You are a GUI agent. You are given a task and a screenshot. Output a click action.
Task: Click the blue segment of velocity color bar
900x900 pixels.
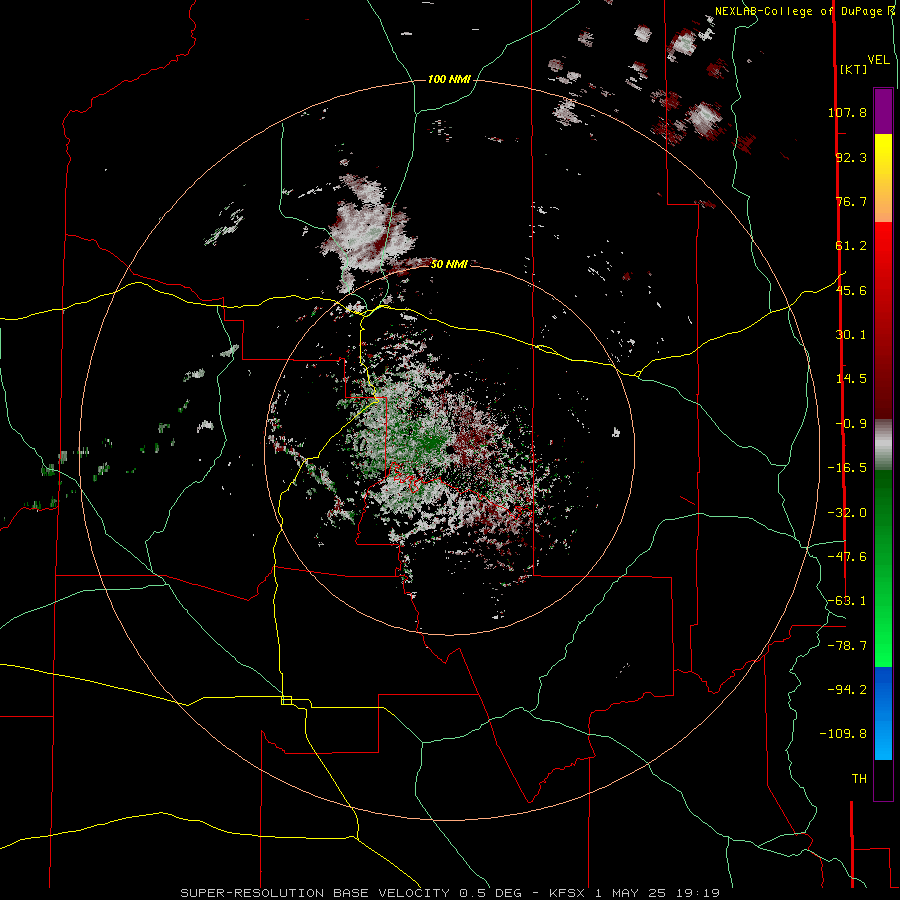point(883,713)
